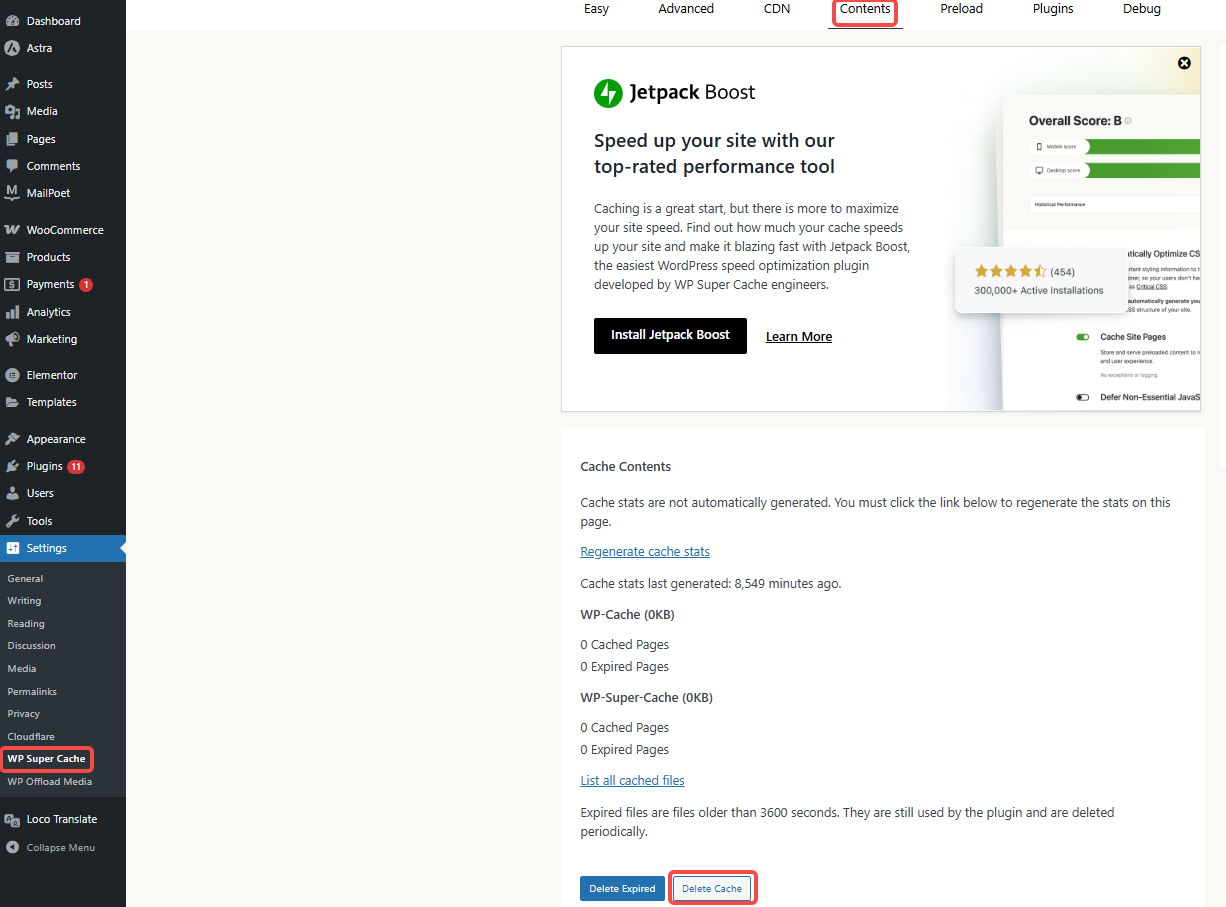This screenshot has width=1226, height=907.
Task: Click the Dashboard icon in sidebar
Action: tap(12, 21)
